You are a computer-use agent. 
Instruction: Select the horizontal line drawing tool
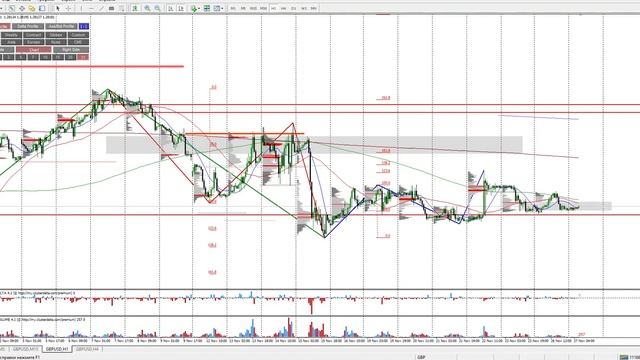[91, 8]
